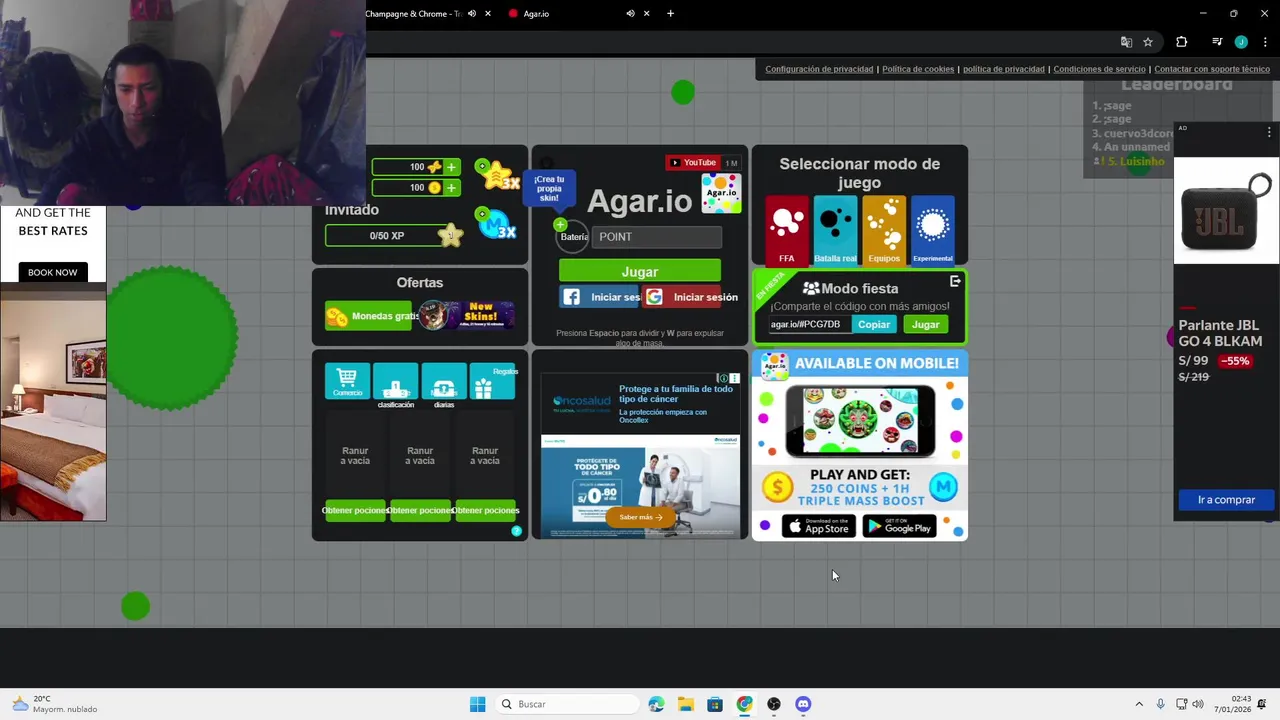The width and height of the screenshot is (1280, 720).
Task: Click Saber más on Oncosalud ad
Action: point(640,517)
